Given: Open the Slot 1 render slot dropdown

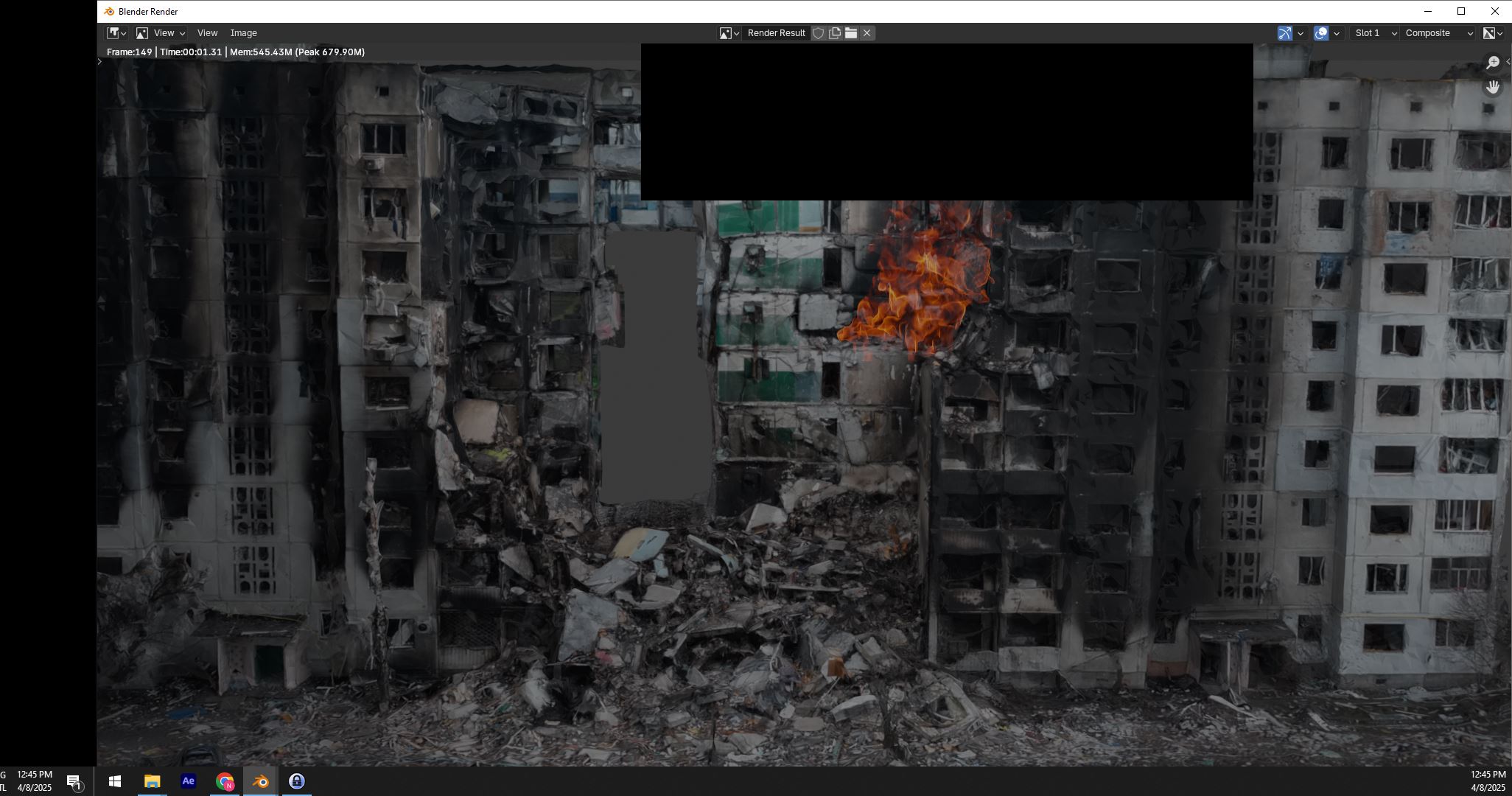Looking at the screenshot, I should (1374, 33).
